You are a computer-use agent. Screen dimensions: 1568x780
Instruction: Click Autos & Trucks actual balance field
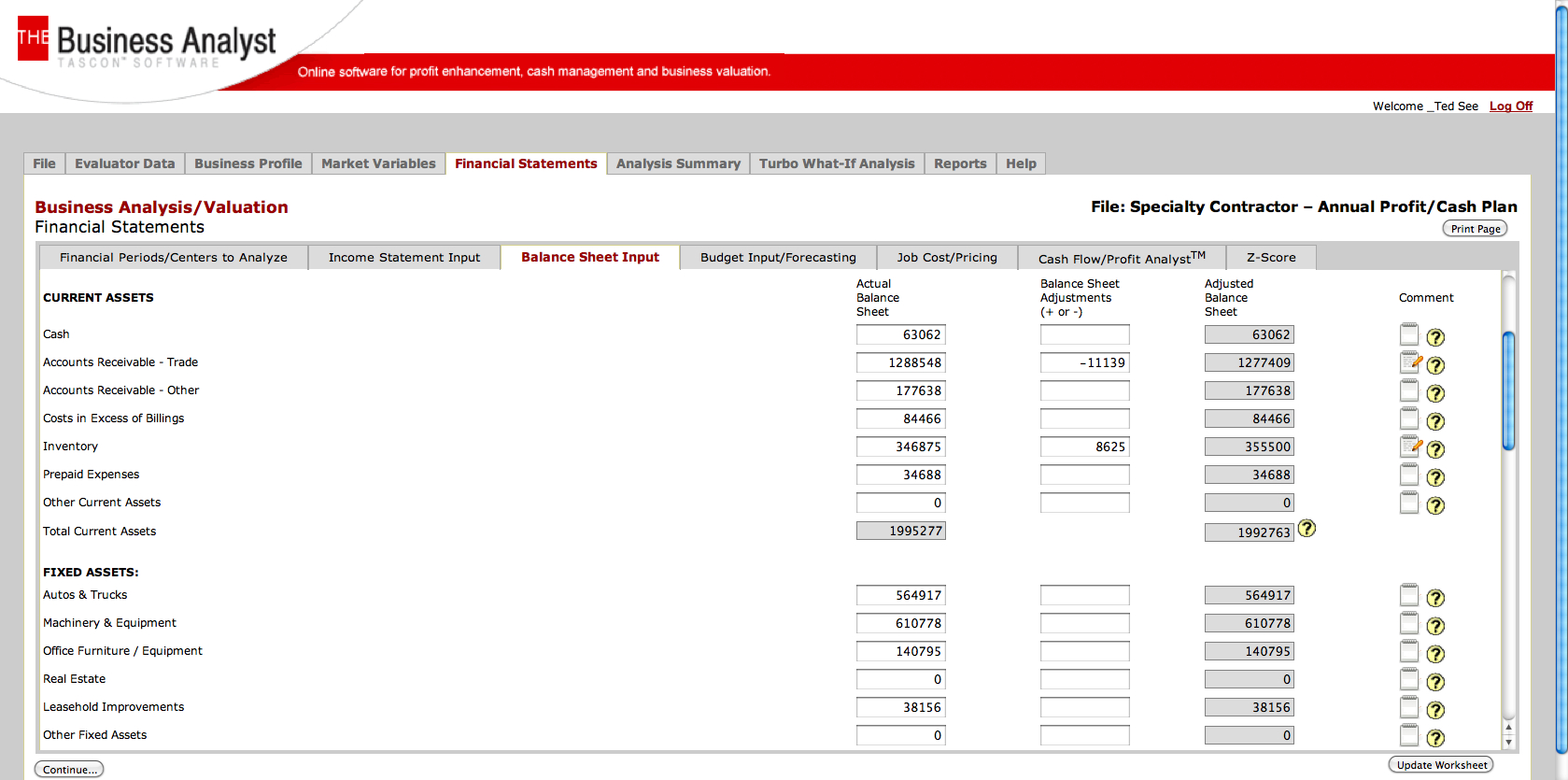(x=901, y=595)
